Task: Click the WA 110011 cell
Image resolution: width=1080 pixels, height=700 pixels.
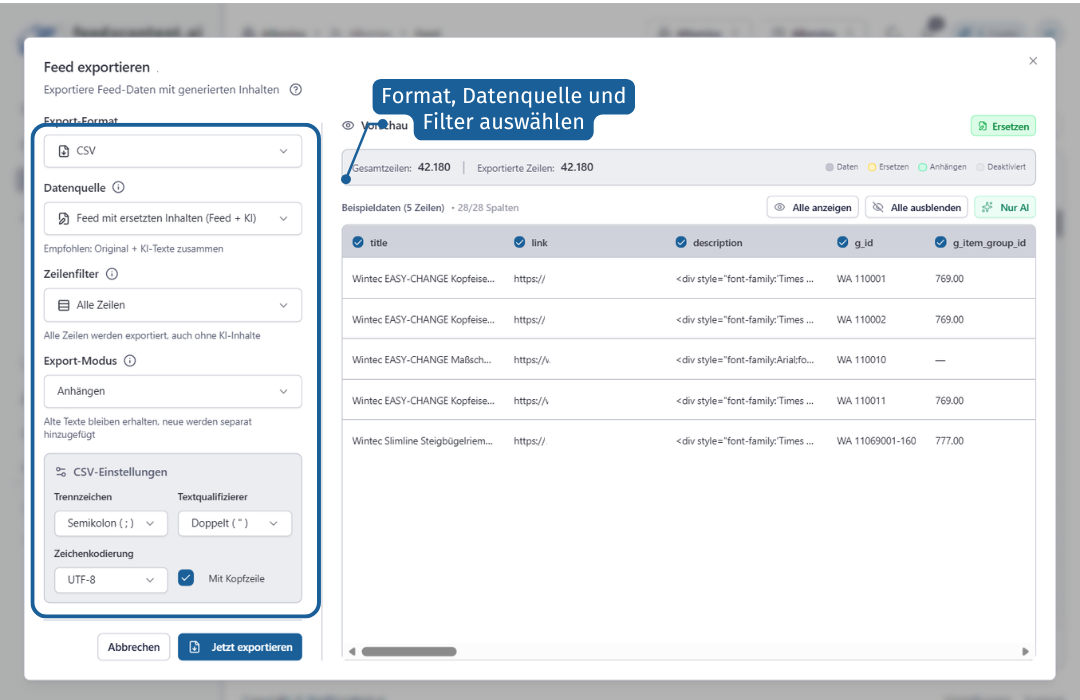Action: tap(861, 400)
